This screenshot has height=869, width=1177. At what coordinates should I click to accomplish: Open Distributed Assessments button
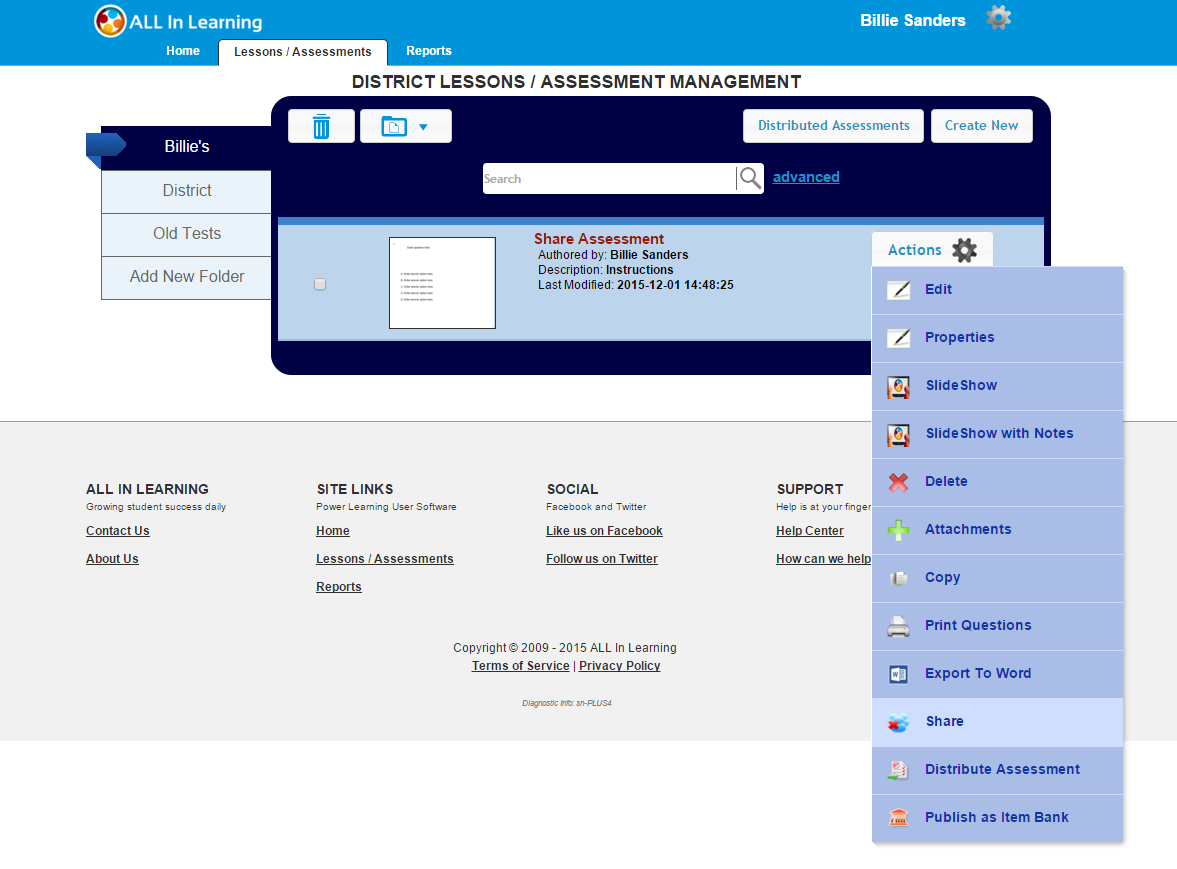[x=833, y=126]
